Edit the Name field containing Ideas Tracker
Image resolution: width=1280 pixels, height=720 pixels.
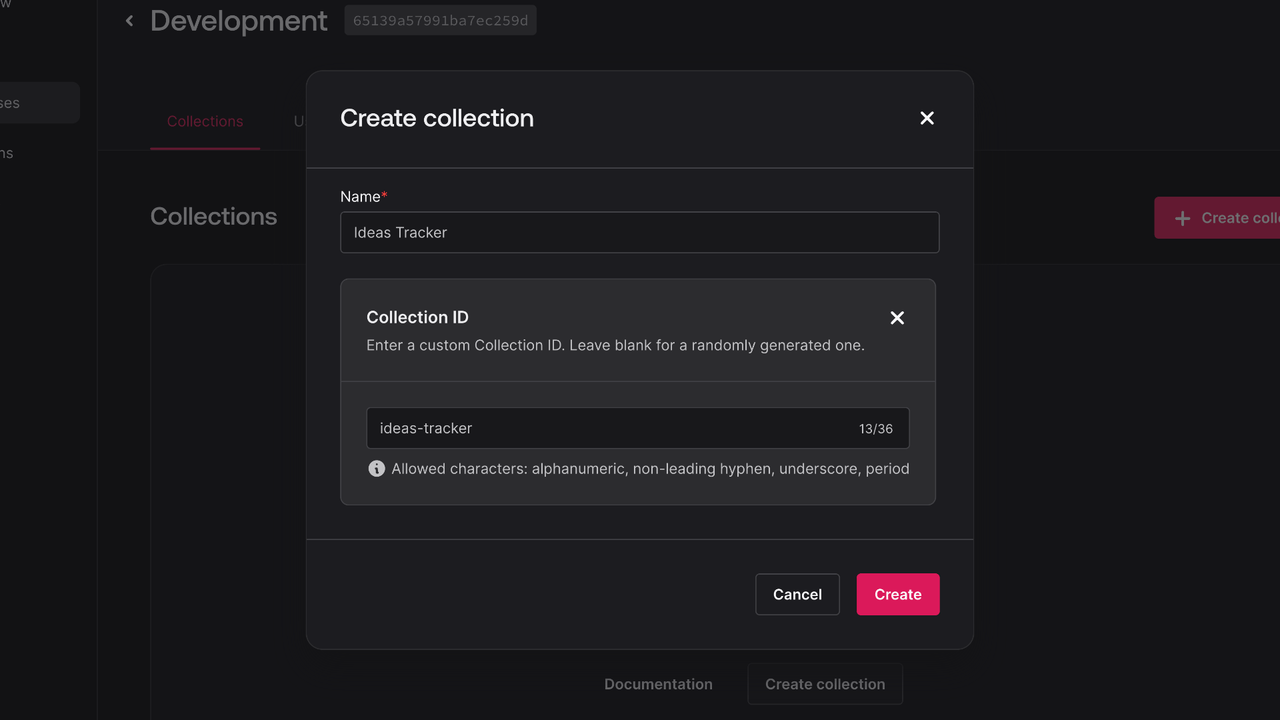click(640, 232)
